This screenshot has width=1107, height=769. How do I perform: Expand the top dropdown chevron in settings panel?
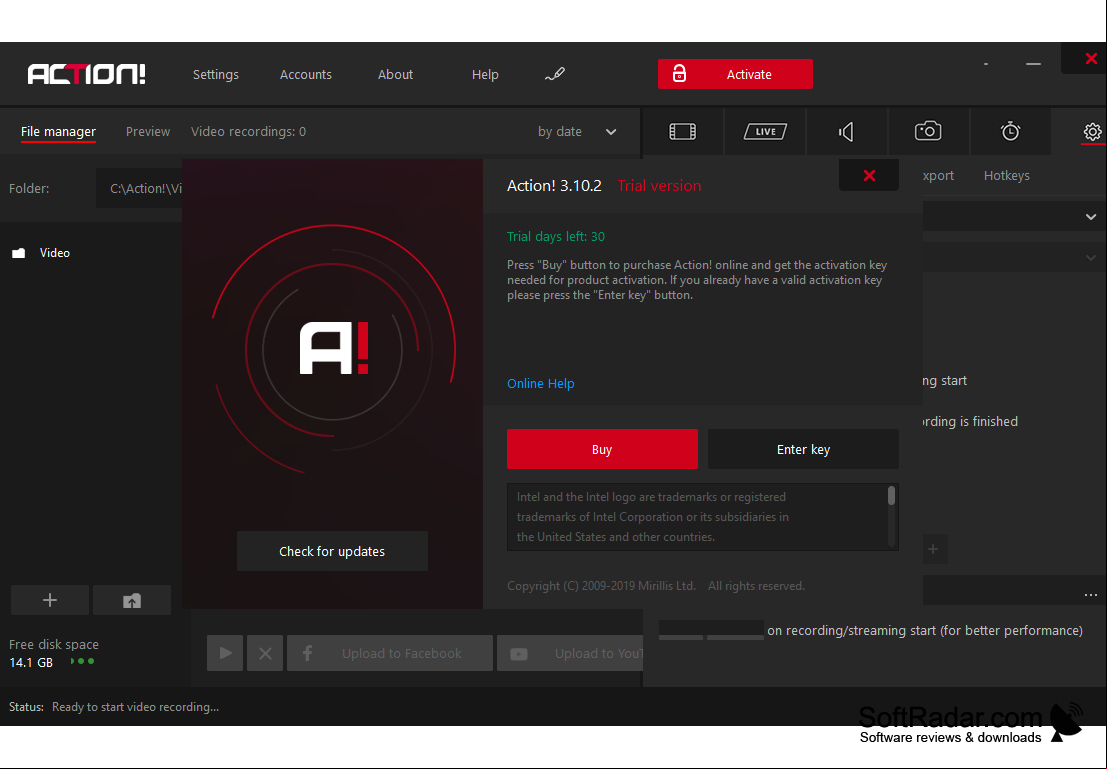click(x=1091, y=217)
